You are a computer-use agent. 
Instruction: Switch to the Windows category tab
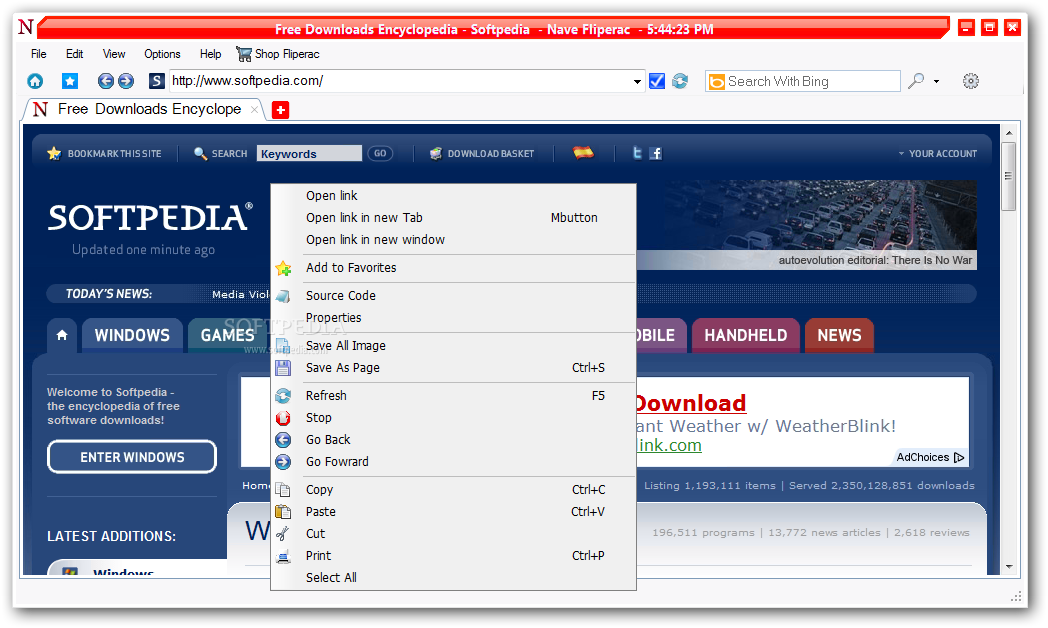(132, 335)
